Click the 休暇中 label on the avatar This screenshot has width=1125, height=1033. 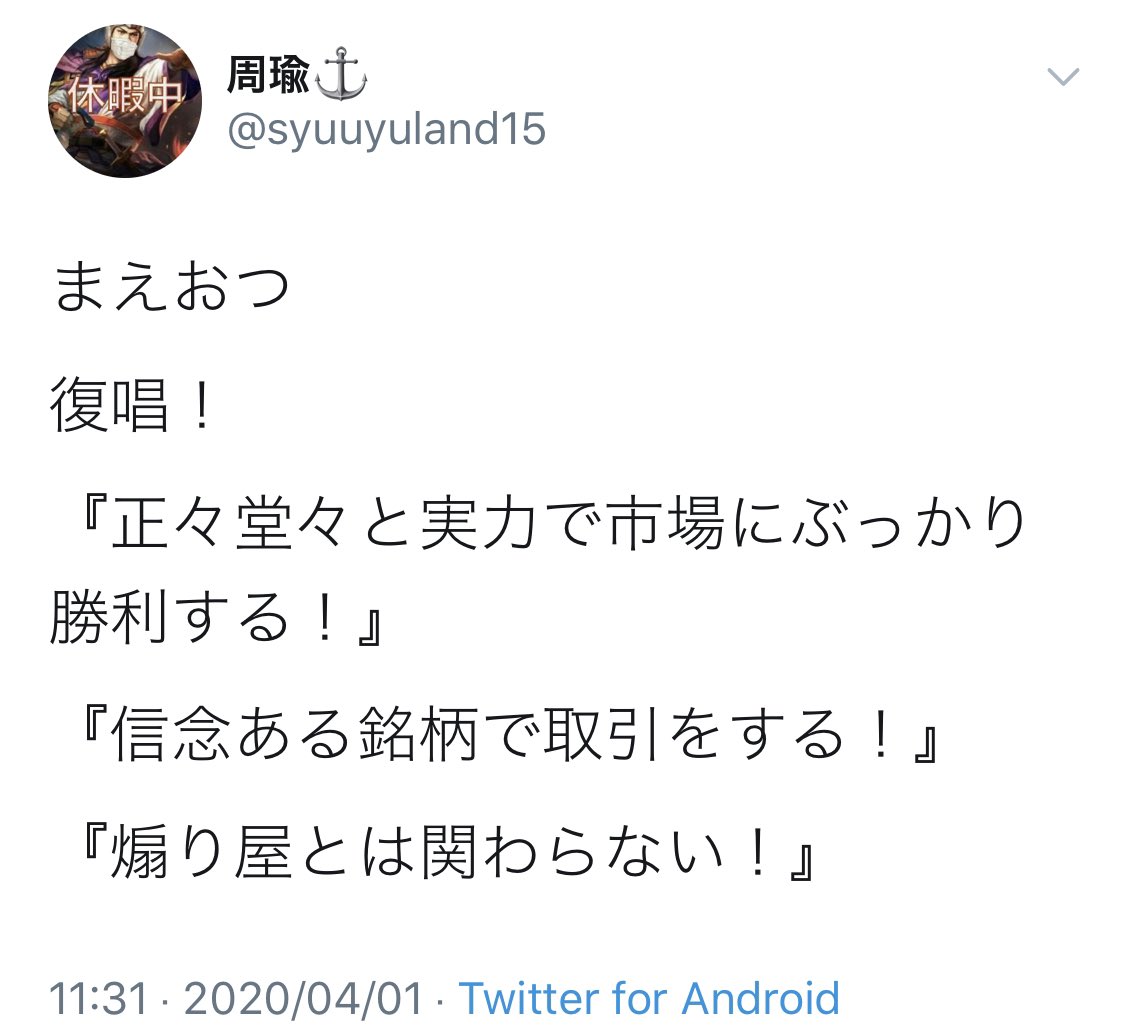pyautogui.click(x=123, y=95)
